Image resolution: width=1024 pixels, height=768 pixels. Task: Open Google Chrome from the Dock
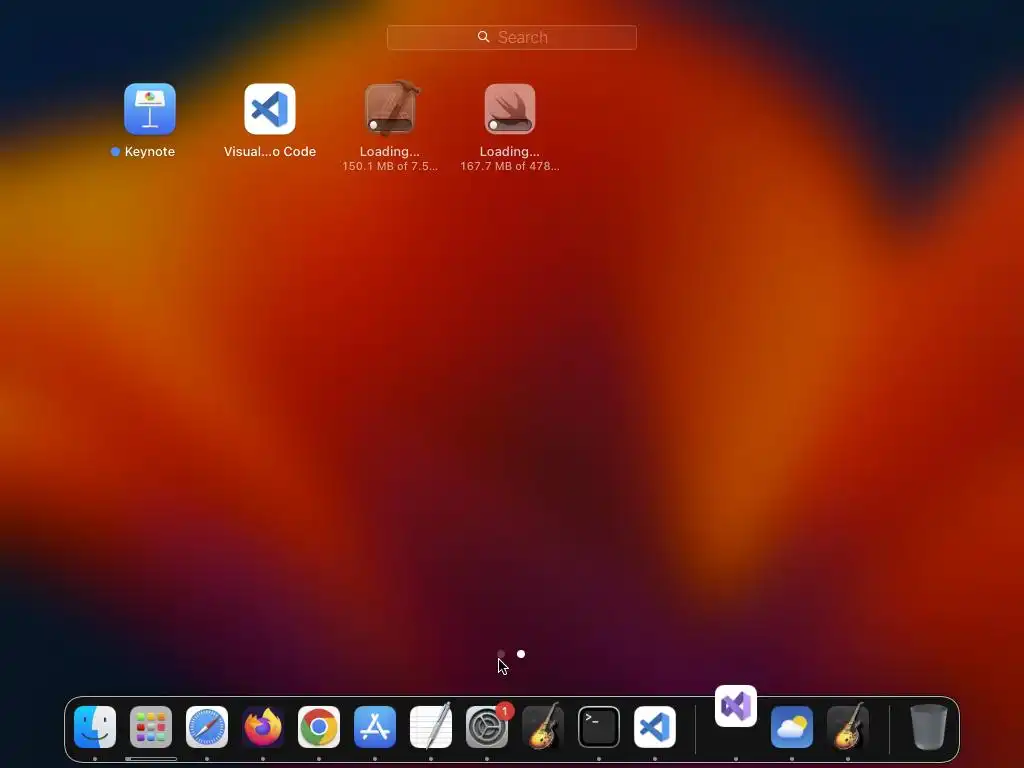point(319,727)
